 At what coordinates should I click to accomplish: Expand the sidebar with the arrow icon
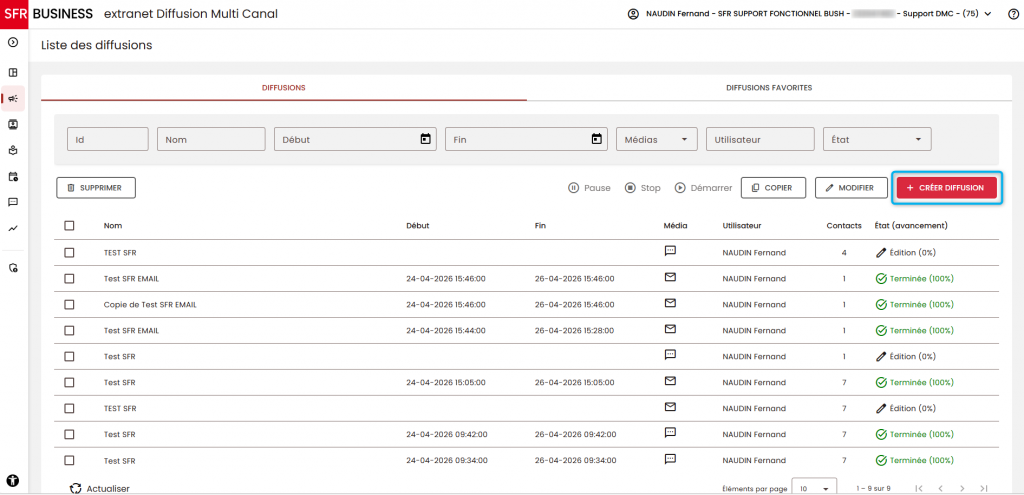click(13, 42)
